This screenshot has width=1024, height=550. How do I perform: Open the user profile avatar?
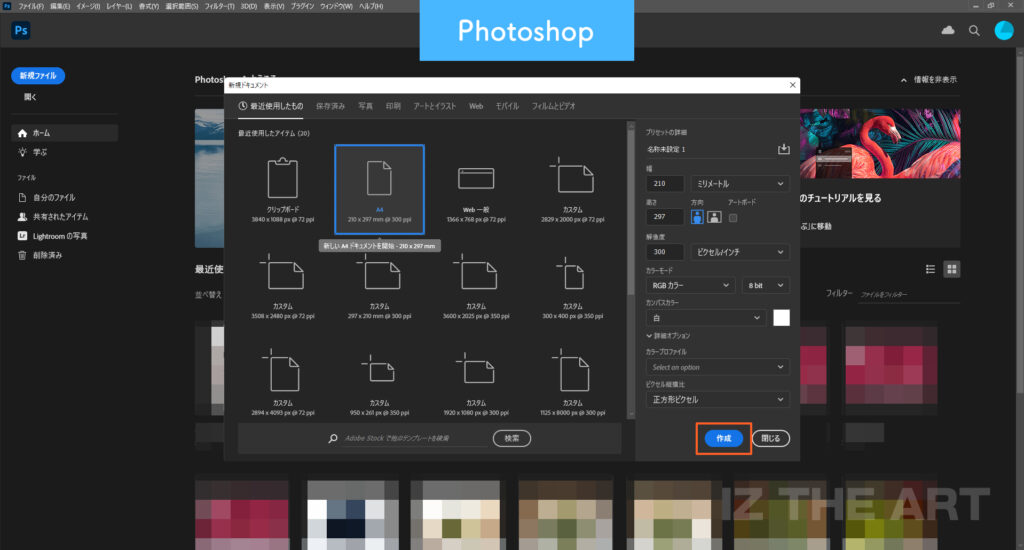[1003, 31]
